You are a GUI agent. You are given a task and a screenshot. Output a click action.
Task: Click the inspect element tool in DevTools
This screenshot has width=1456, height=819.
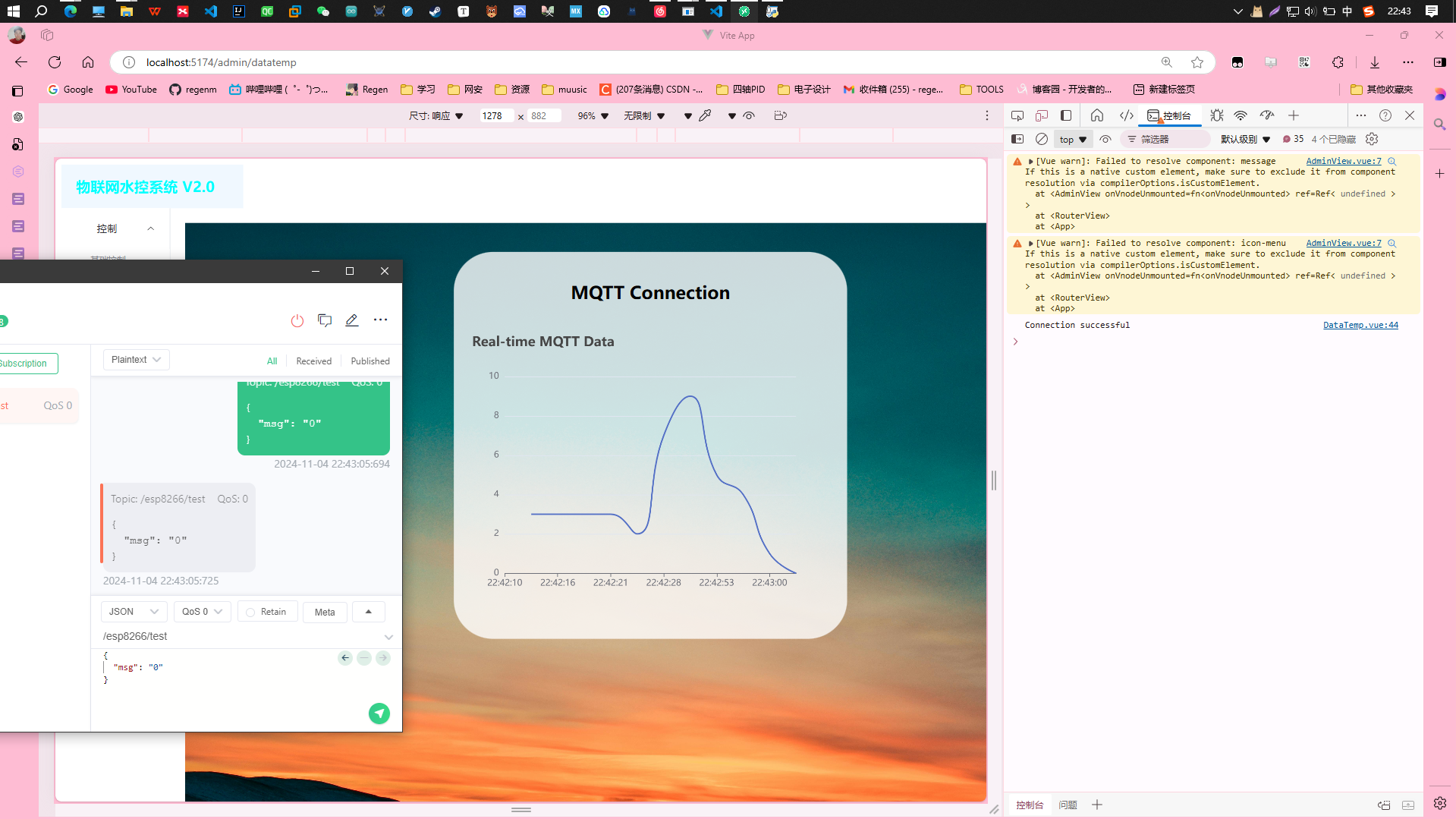(x=1017, y=115)
